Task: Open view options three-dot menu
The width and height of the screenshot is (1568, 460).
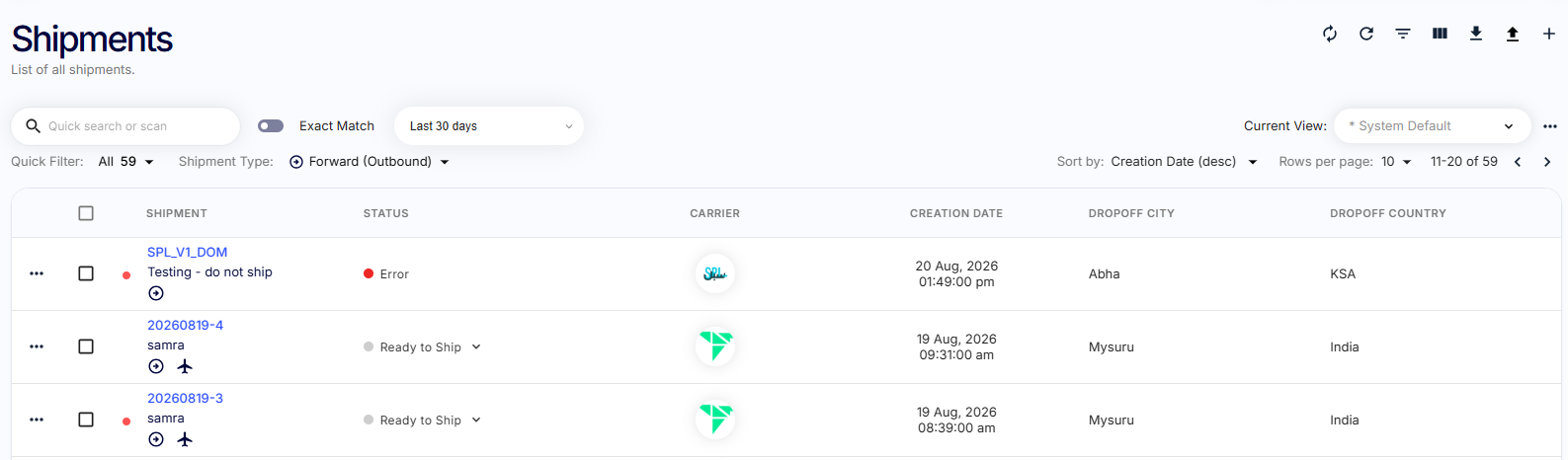Action: click(x=1550, y=126)
